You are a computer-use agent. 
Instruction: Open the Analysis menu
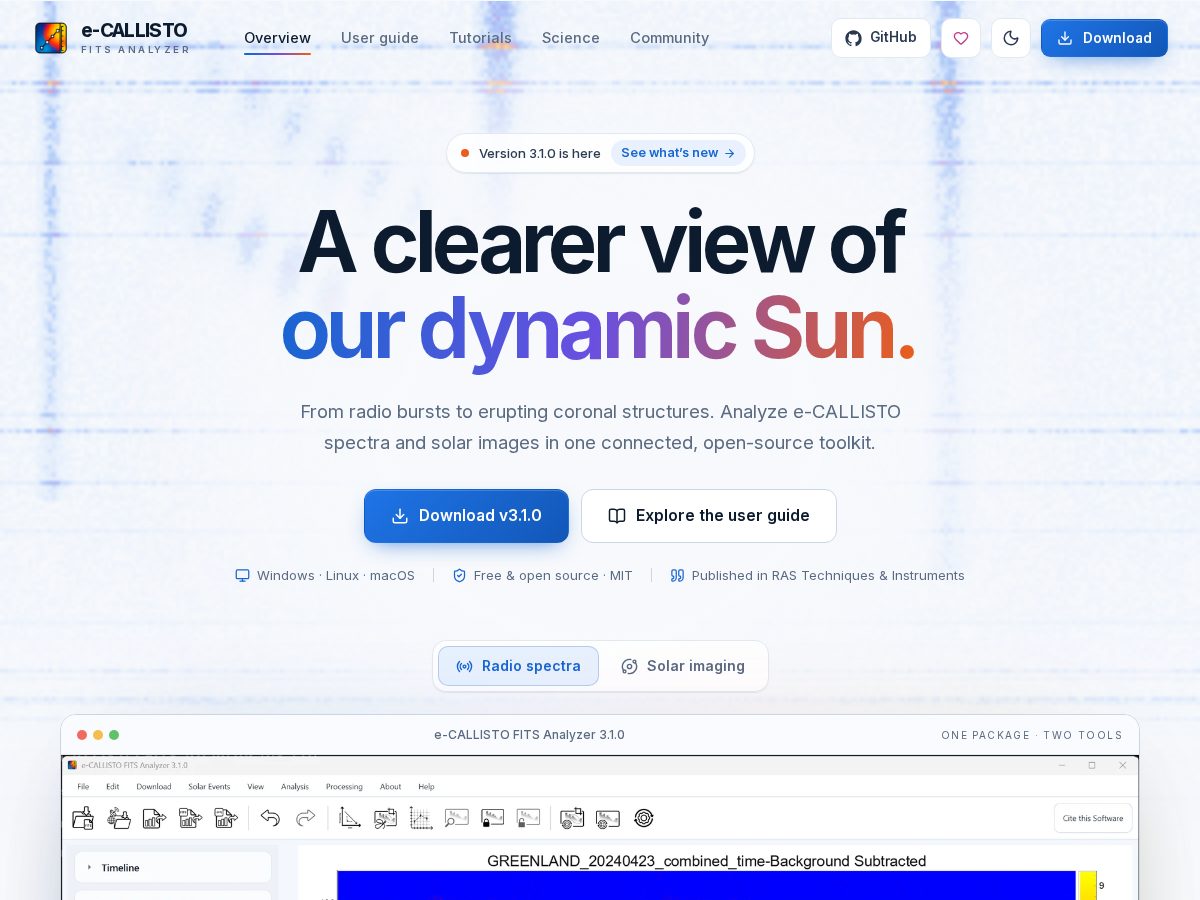coord(295,787)
